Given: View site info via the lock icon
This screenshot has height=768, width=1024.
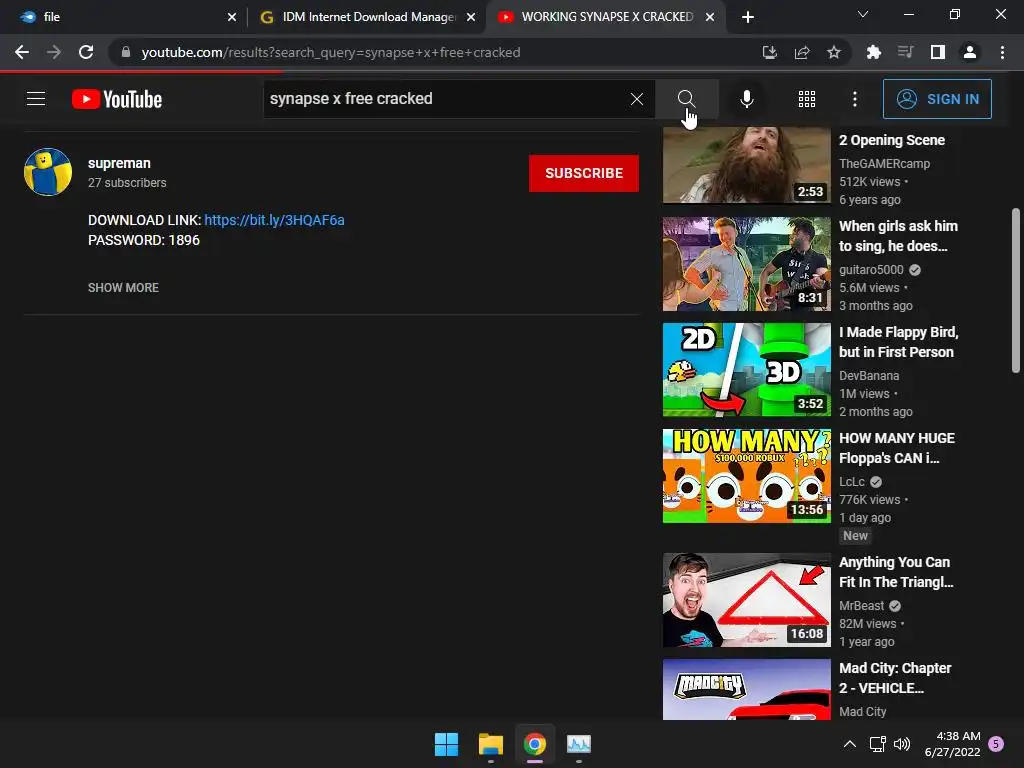Looking at the screenshot, I should 126,52.
